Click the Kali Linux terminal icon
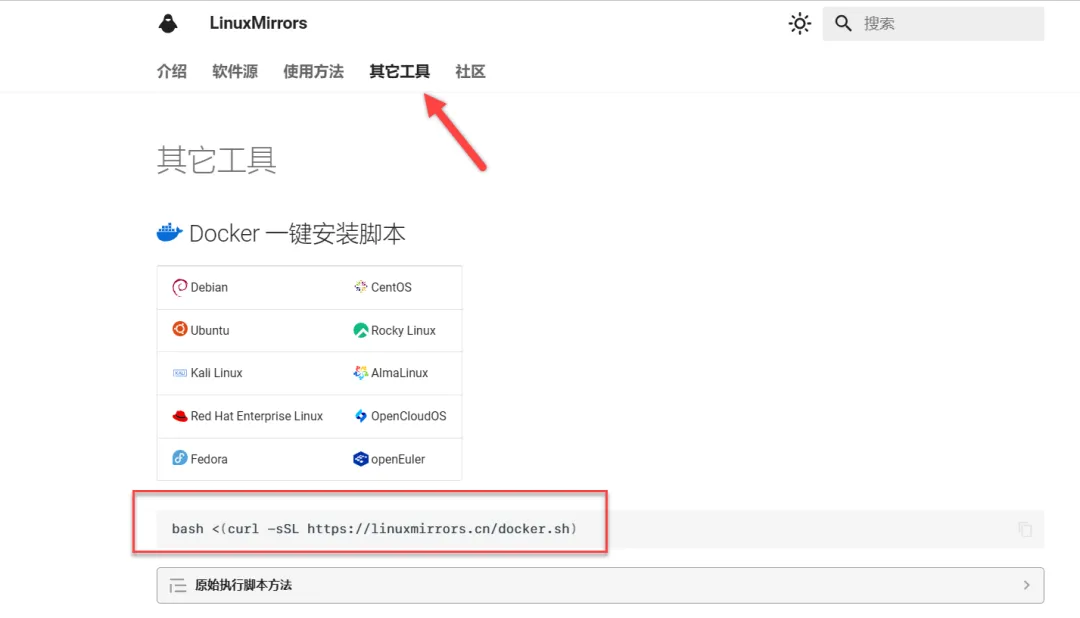 [x=182, y=373]
